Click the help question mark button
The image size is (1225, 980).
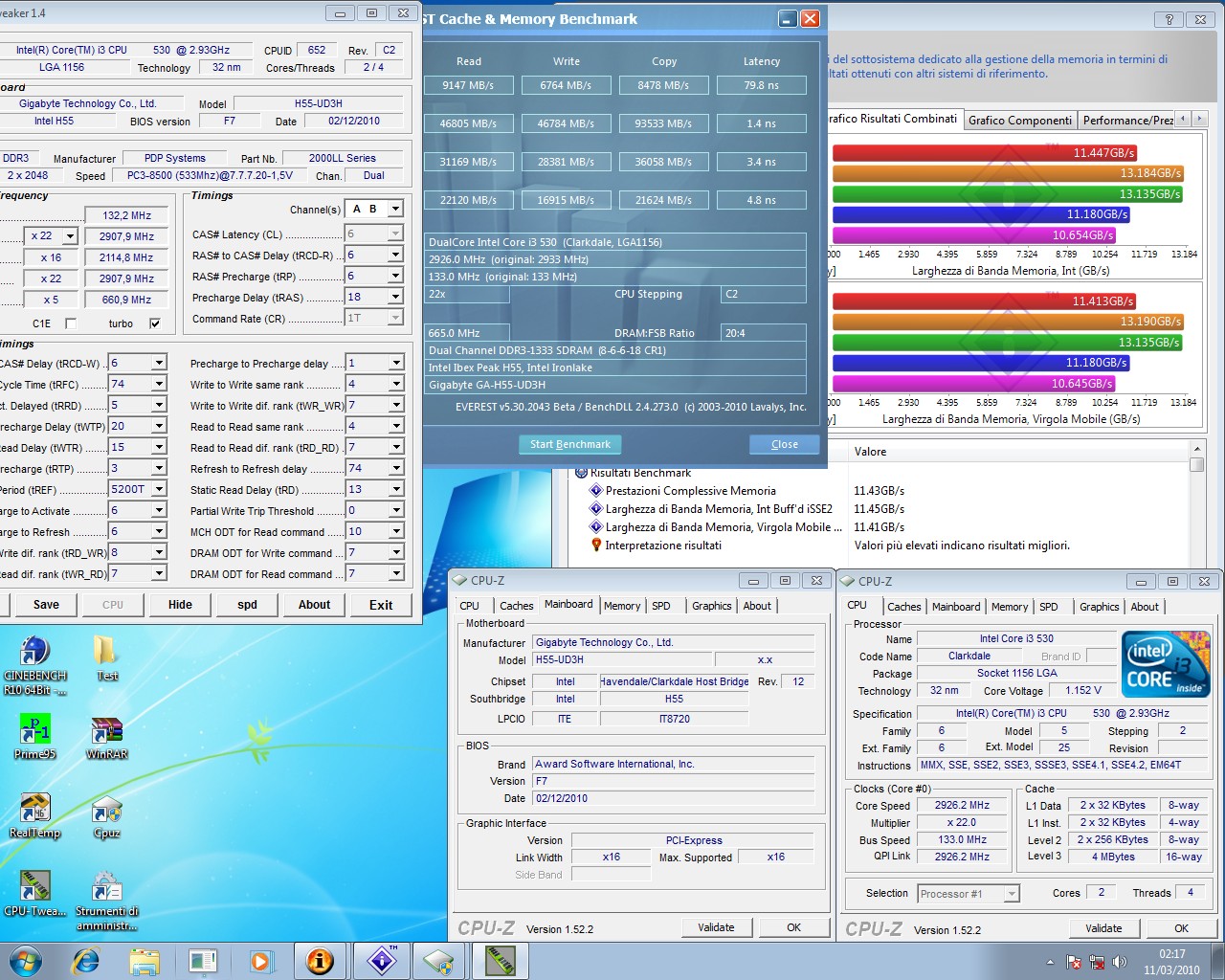(1168, 19)
